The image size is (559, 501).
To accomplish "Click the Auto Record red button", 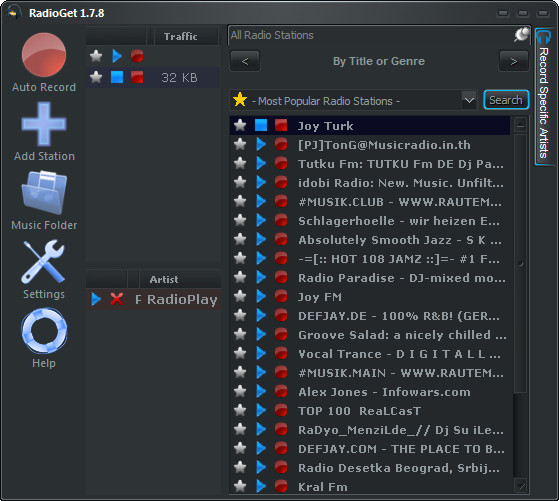I will 44,55.
